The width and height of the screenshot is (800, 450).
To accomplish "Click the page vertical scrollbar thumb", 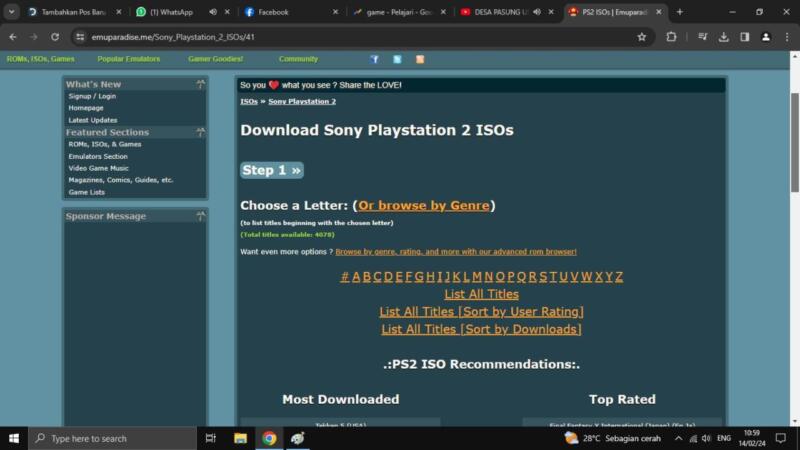I will click(794, 143).
